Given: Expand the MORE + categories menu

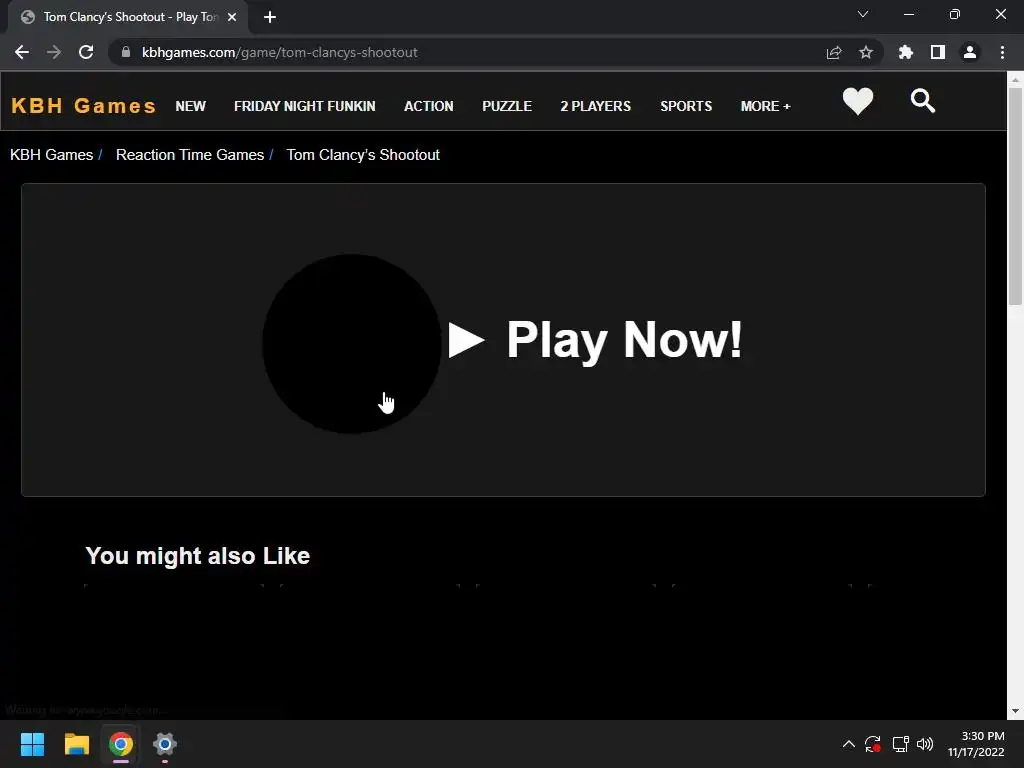Looking at the screenshot, I should [x=765, y=106].
